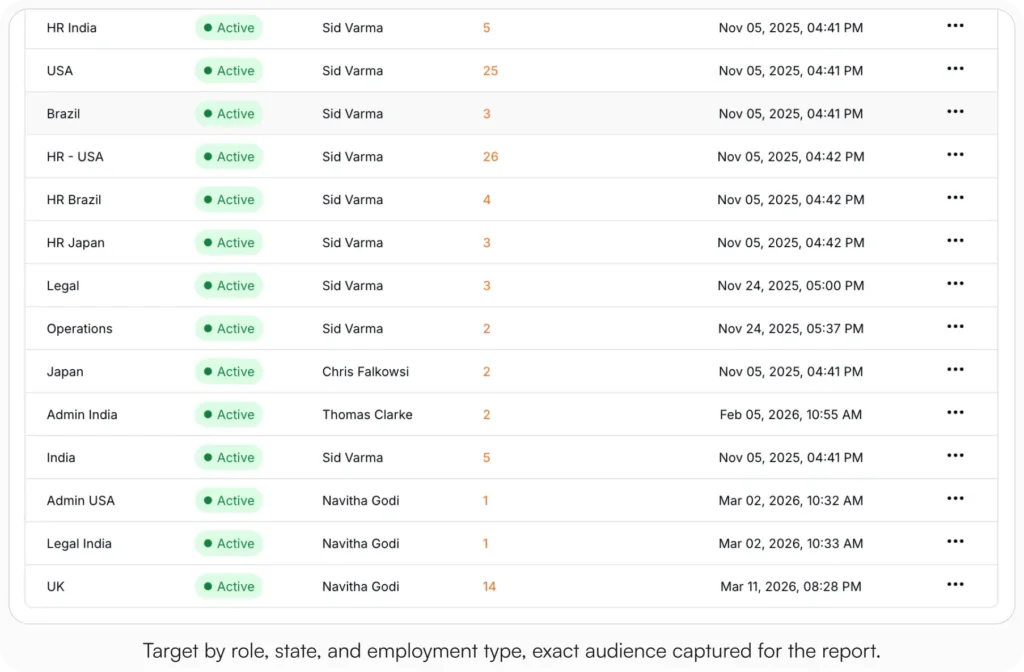Screen dimensions: 1024x672
Task: Open the three-dot menu for Legal India
Action: (x=955, y=541)
